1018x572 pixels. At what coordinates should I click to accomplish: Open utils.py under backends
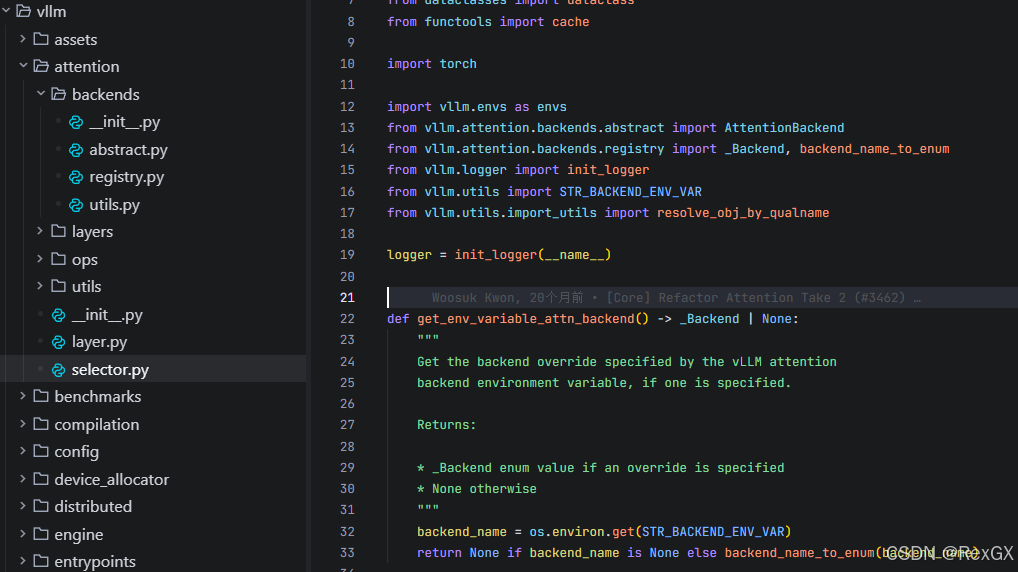(x=114, y=205)
